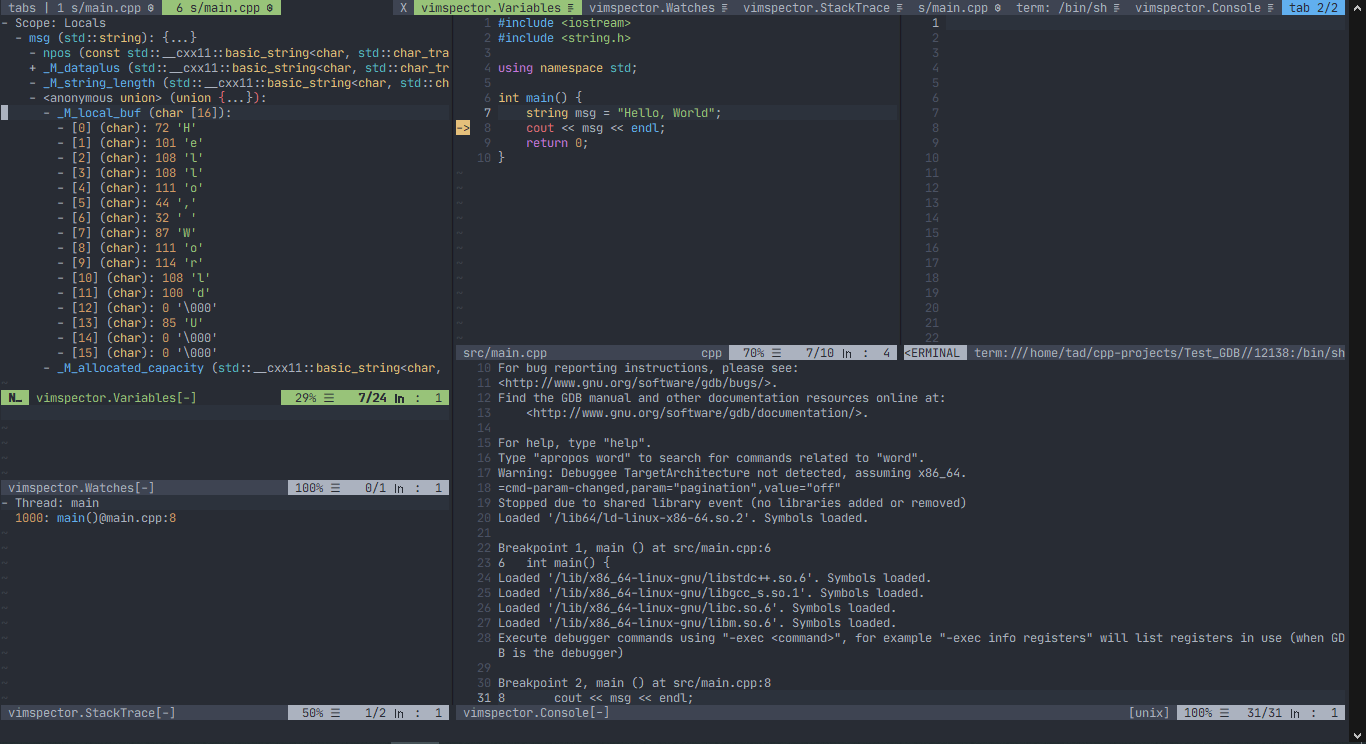The image size is (1366, 744).
Task: Click the list icon beside vimspector.Watches tab label
Action: (725, 7)
